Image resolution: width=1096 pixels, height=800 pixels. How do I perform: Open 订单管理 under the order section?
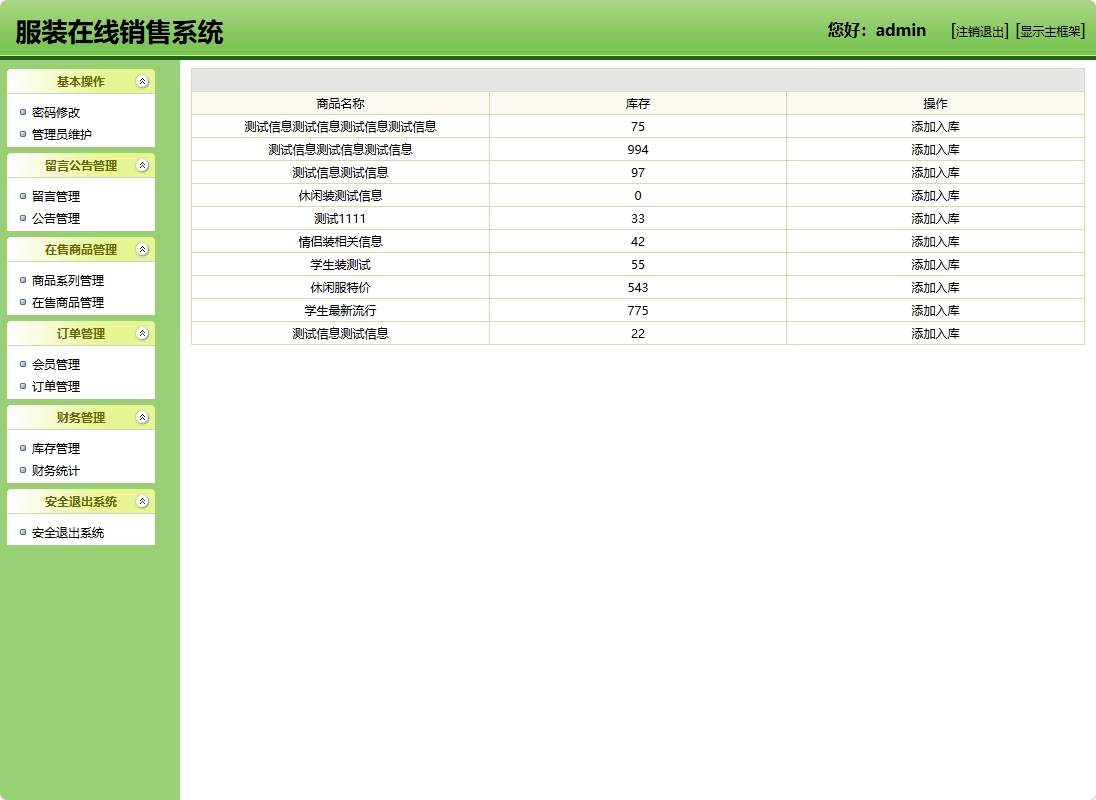pyautogui.click(x=54, y=386)
